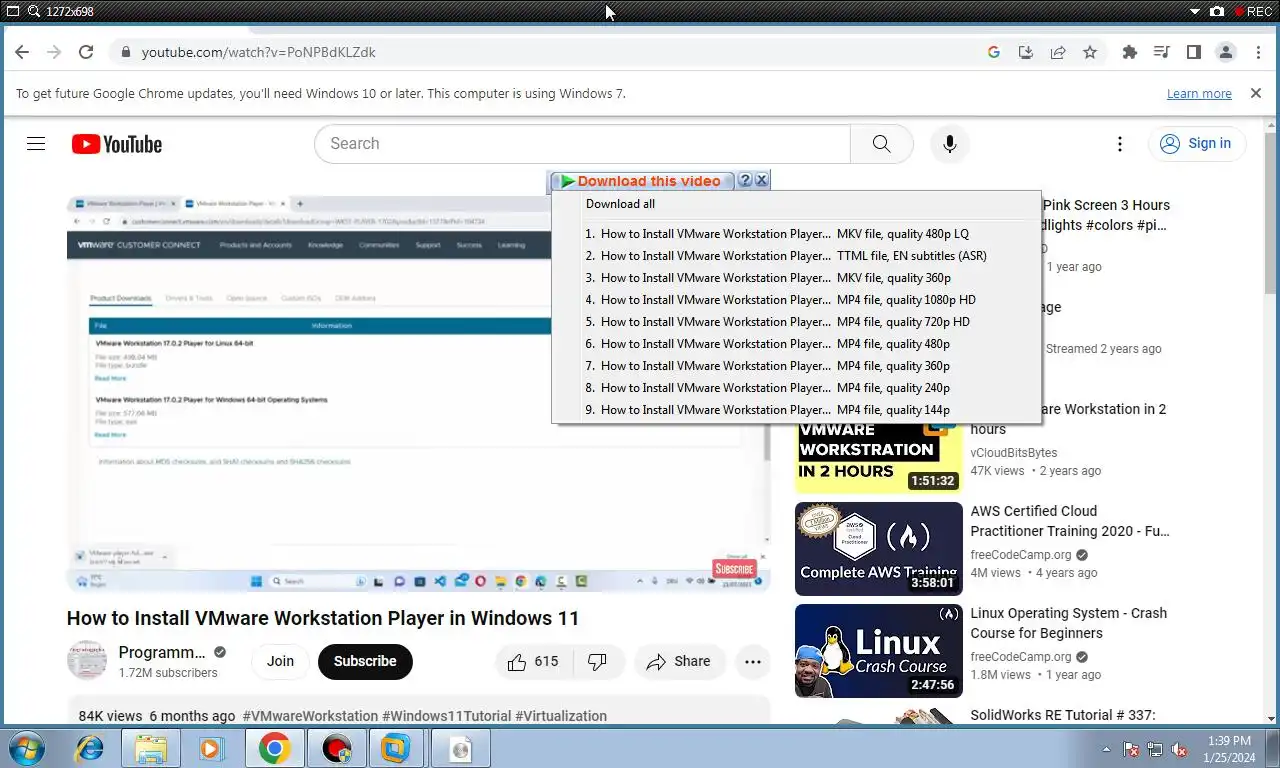The width and height of the screenshot is (1280, 768).
Task: Open #VMwareWorkstation hashtag link
Action: pos(310,716)
